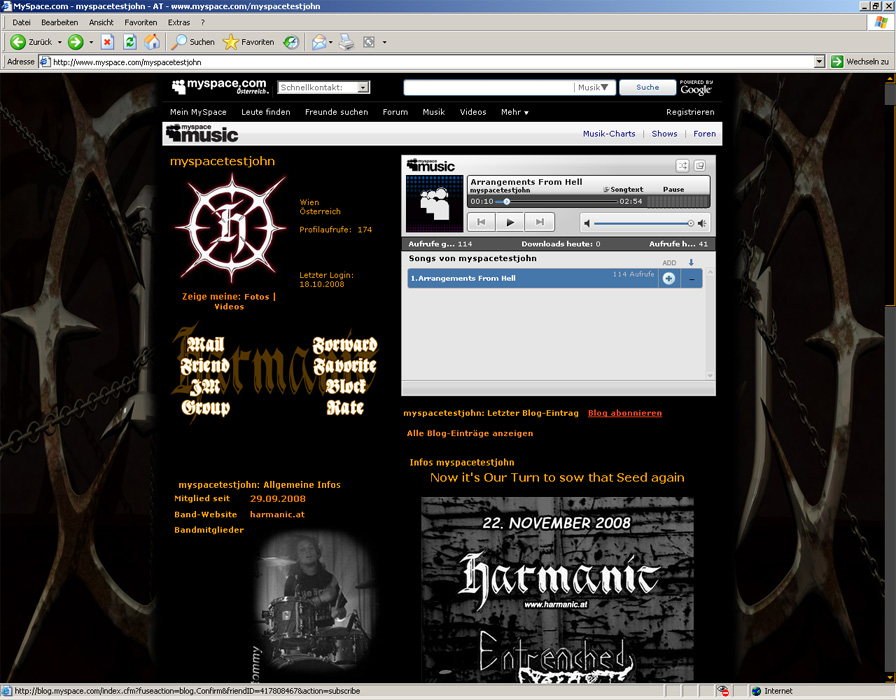Click the address bar URL field
The image size is (896, 700).
(433, 62)
